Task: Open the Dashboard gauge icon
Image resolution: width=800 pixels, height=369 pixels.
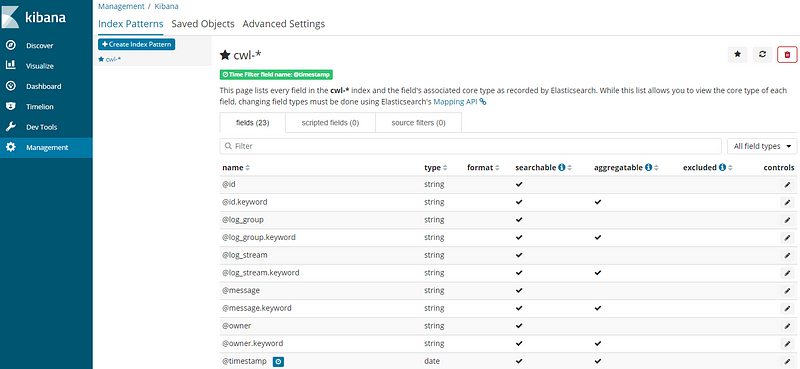Action: 10,86
